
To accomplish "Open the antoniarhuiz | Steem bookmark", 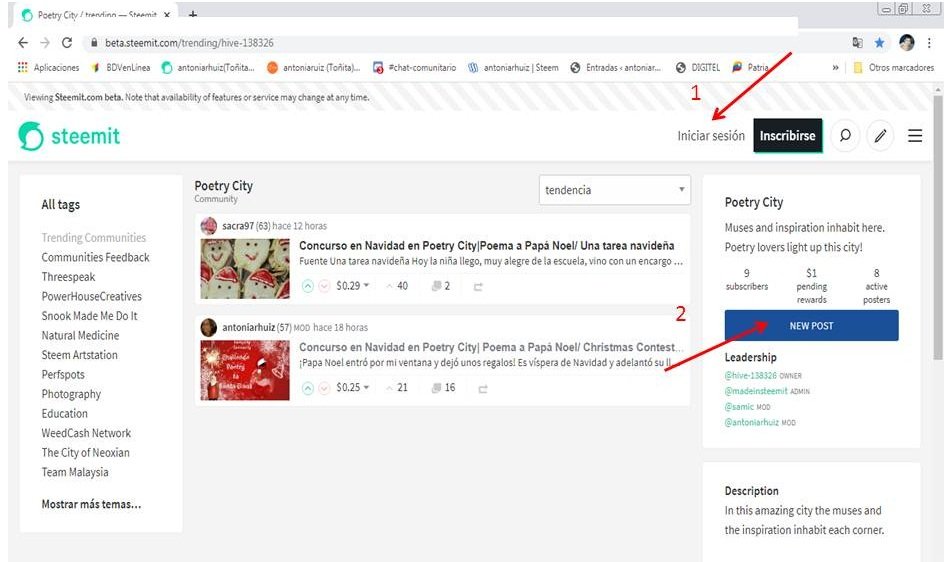I will pyautogui.click(x=513, y=68).
